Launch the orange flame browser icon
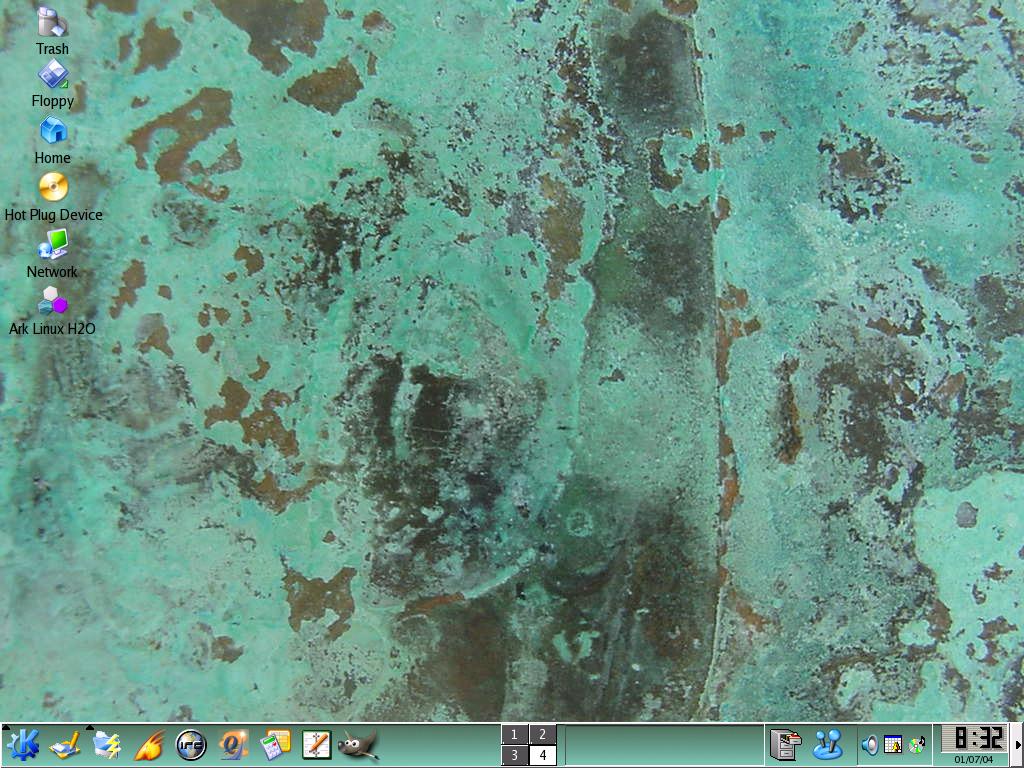This screenshot has height=768, width=1024. click(149, 745)
